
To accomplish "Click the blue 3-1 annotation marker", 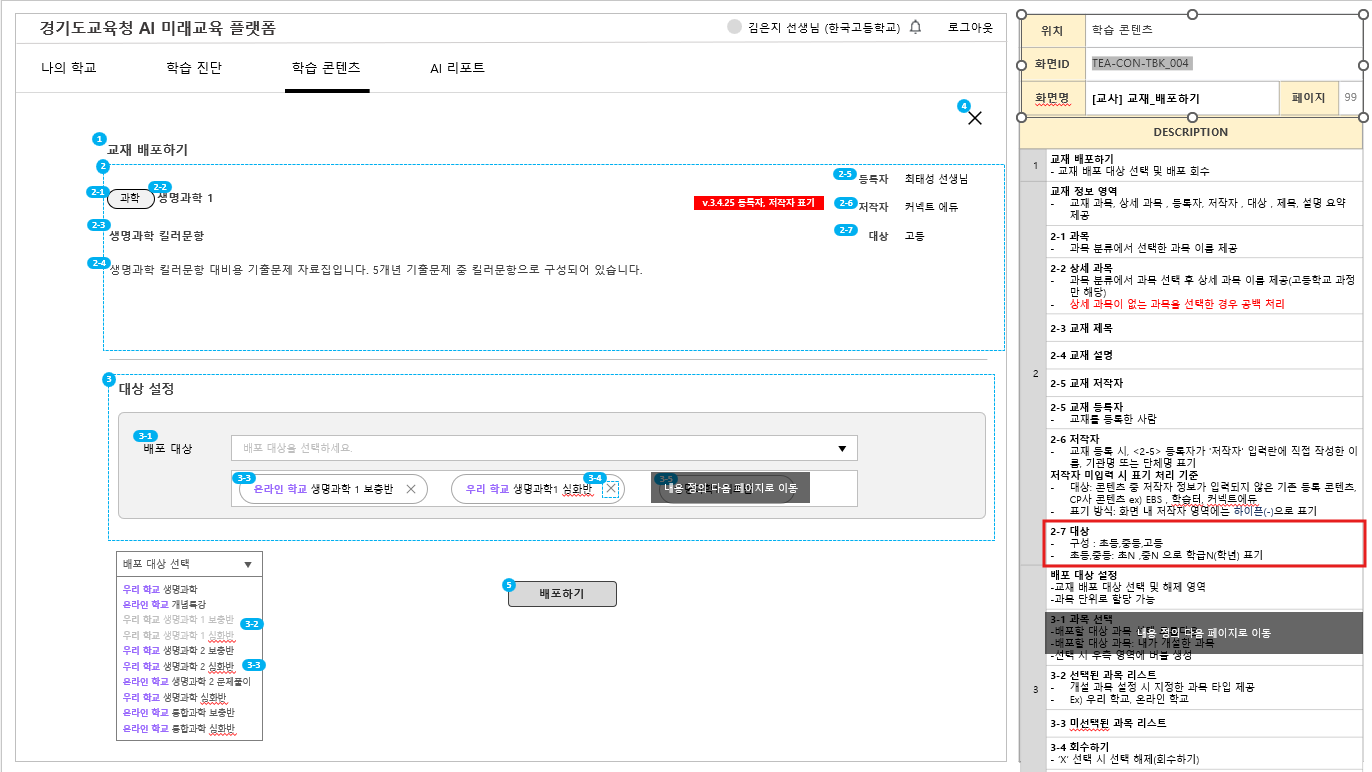I will pyautogui.click(x=146, y=436).
